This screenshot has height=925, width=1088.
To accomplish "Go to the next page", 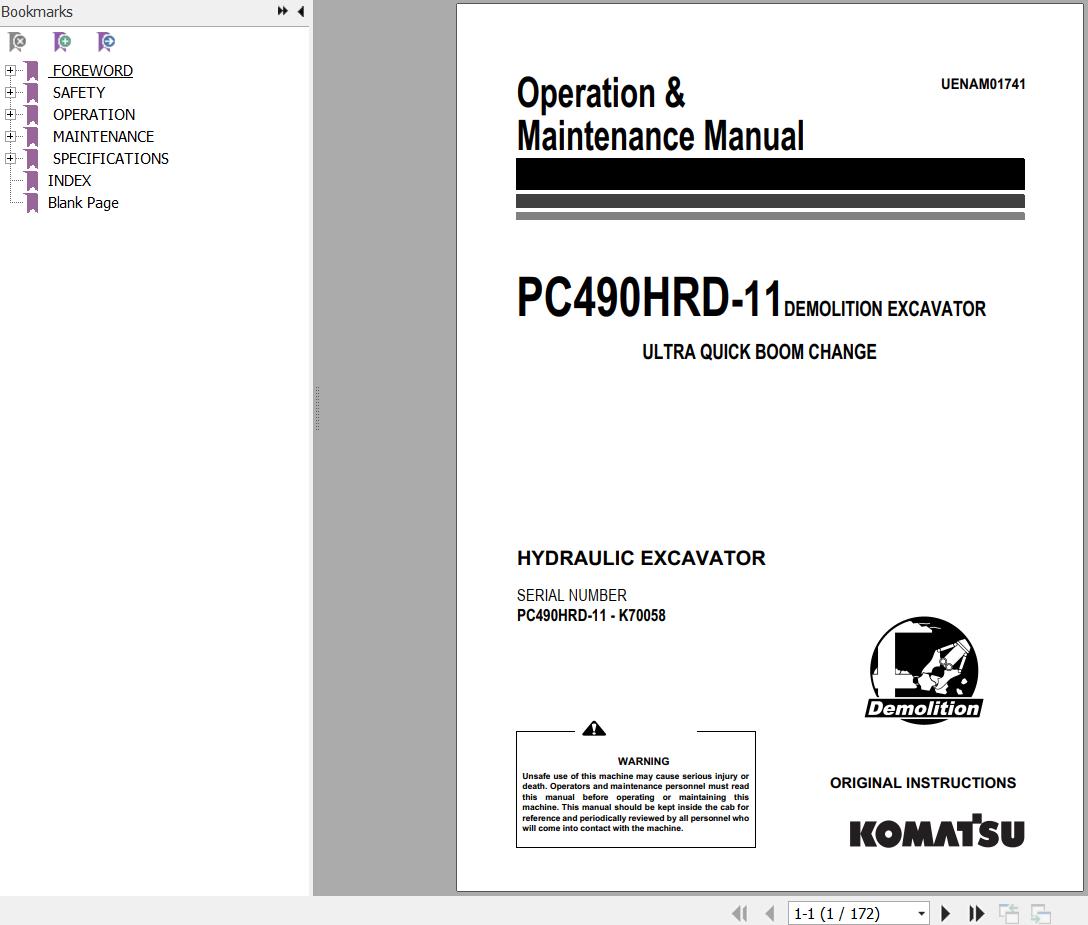I will point(945,913).
